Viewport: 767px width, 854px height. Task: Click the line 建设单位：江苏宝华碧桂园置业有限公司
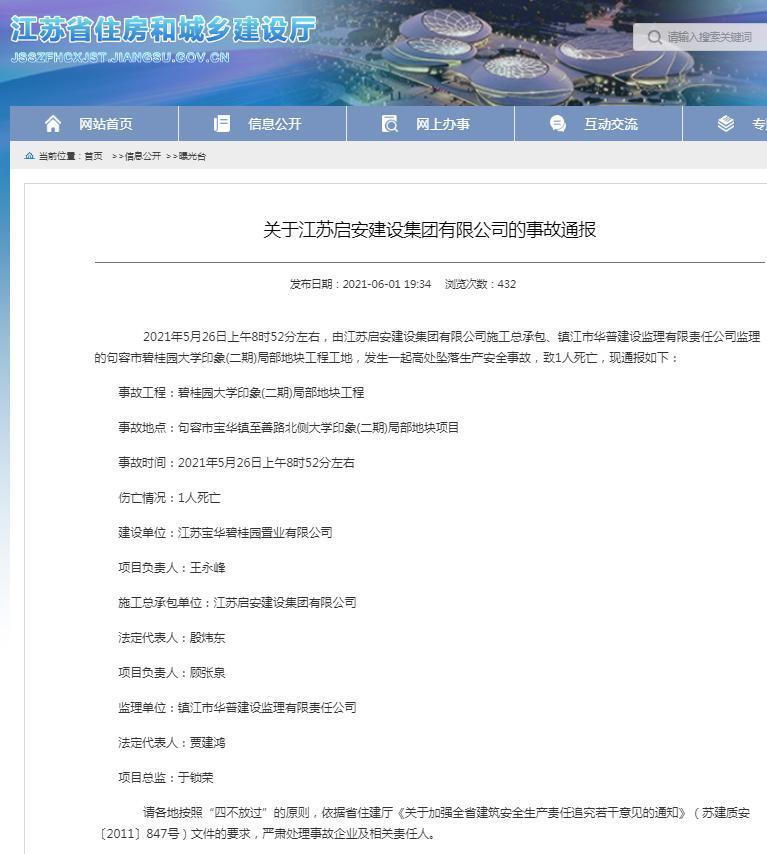click(226, 533)
